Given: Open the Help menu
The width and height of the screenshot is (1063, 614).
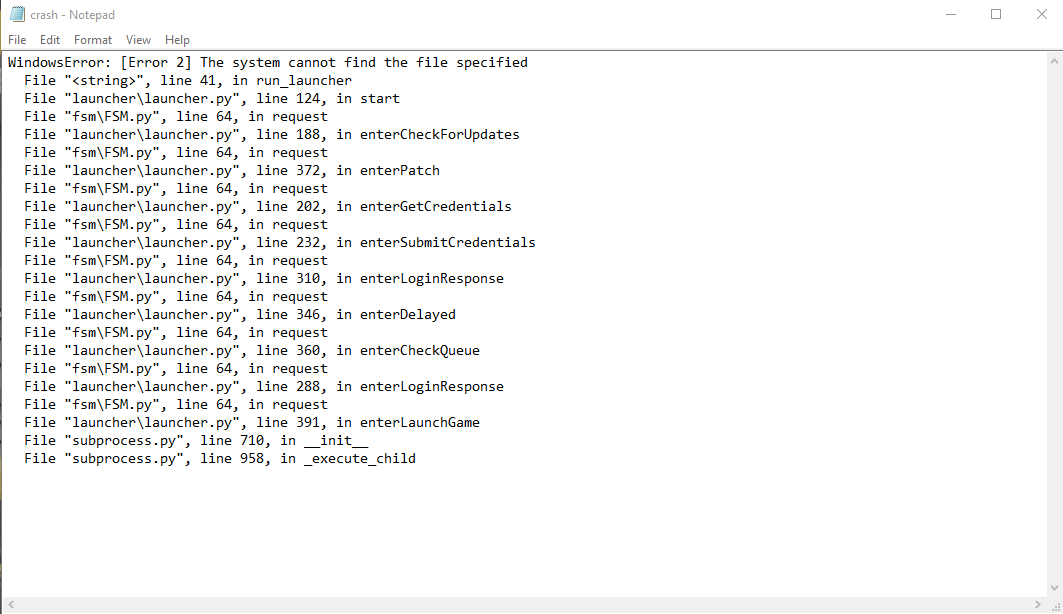Looking at the screenshot, I should [x=177, y=40].
